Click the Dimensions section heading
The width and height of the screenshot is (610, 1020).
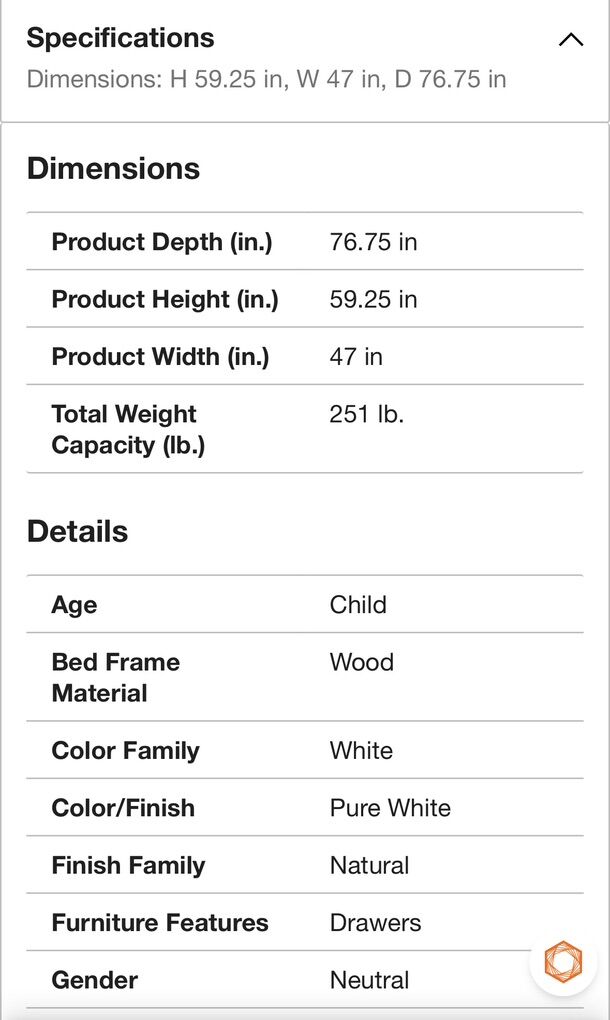[113, 169]
